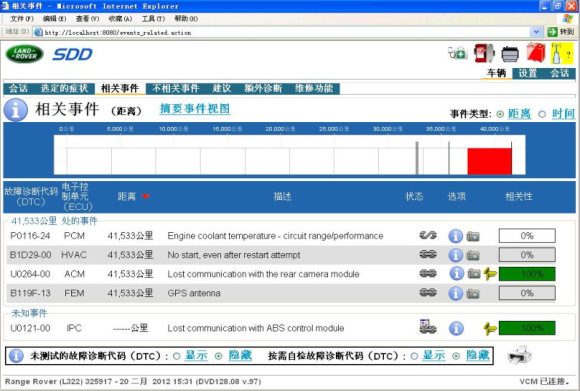The image size is (580, 391).
Task: Click the large info icon beside 相关事件 heading
Action: [x=16, y=110]
